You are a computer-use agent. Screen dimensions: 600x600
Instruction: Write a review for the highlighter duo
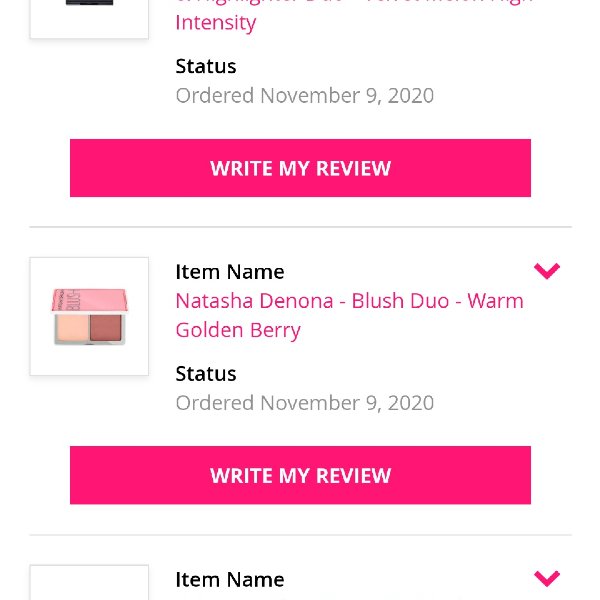(x=300, y=168)
